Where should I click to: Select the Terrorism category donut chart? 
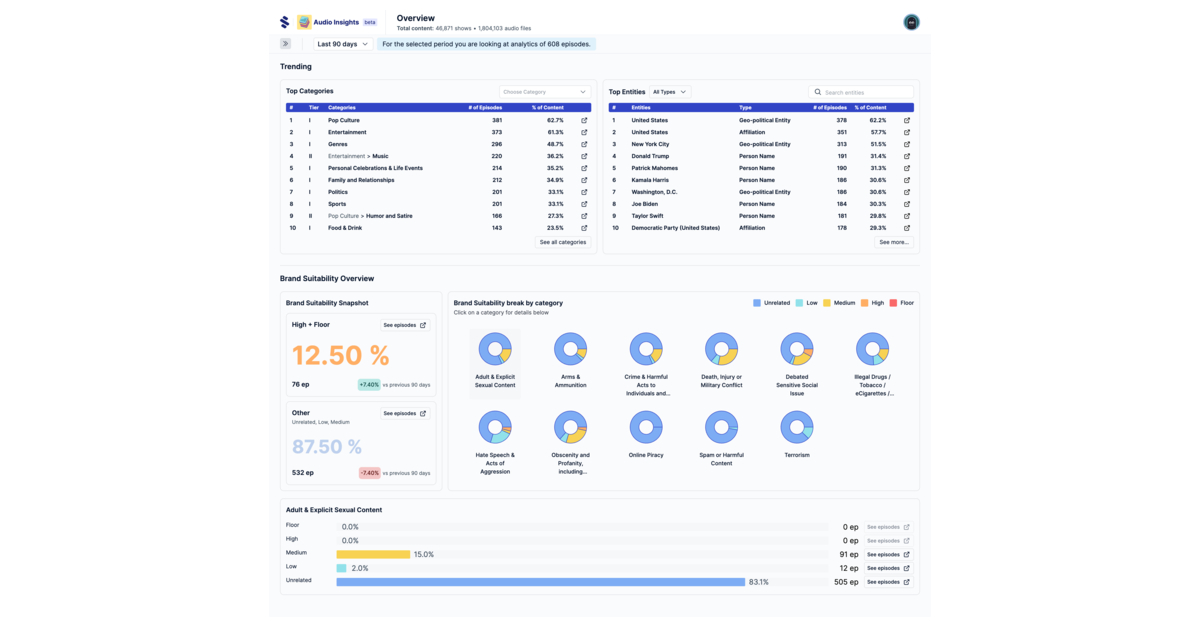[x=796, y=429]
